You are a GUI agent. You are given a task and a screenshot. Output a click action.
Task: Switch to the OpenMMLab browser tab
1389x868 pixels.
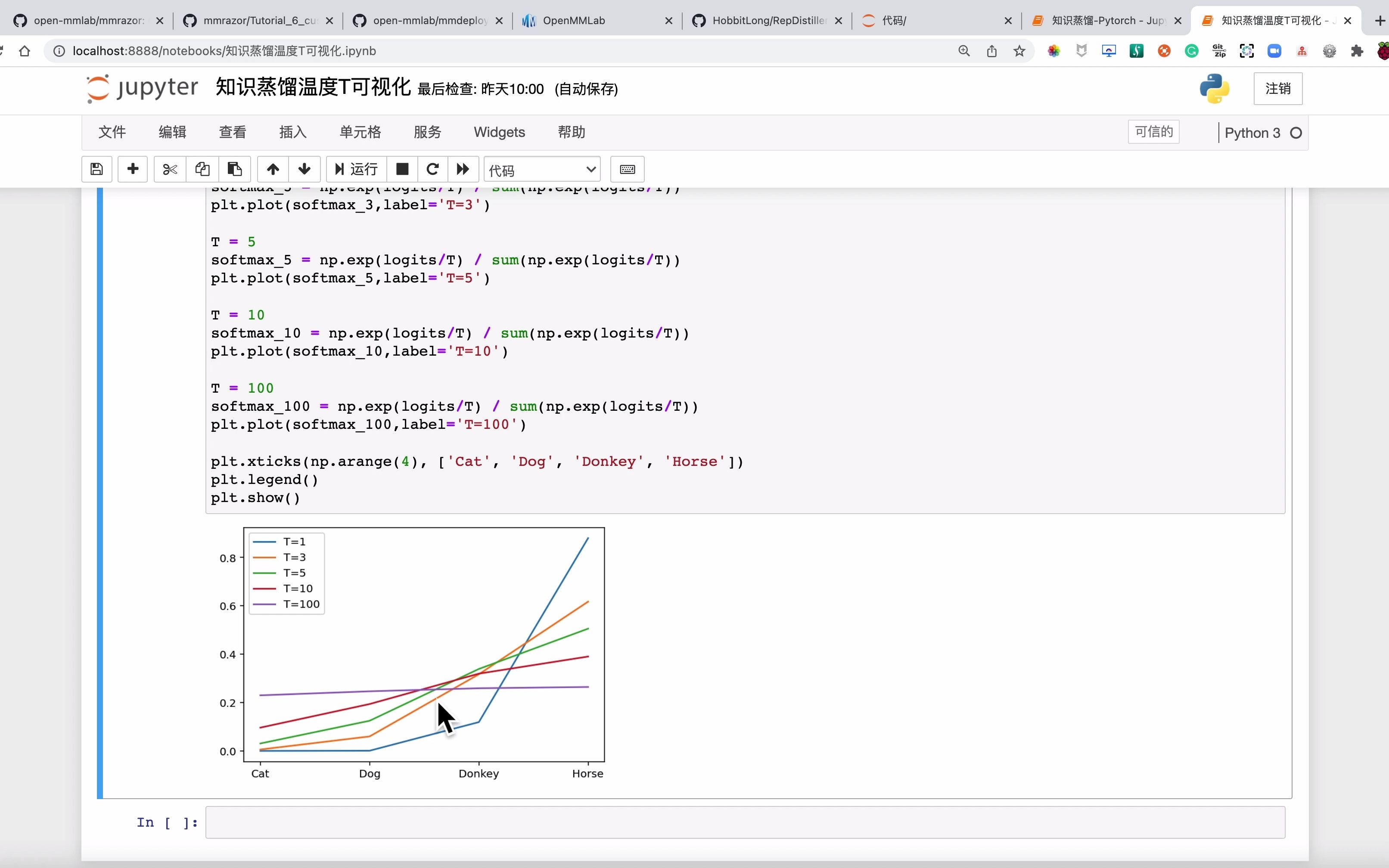[x=596, y=21]
